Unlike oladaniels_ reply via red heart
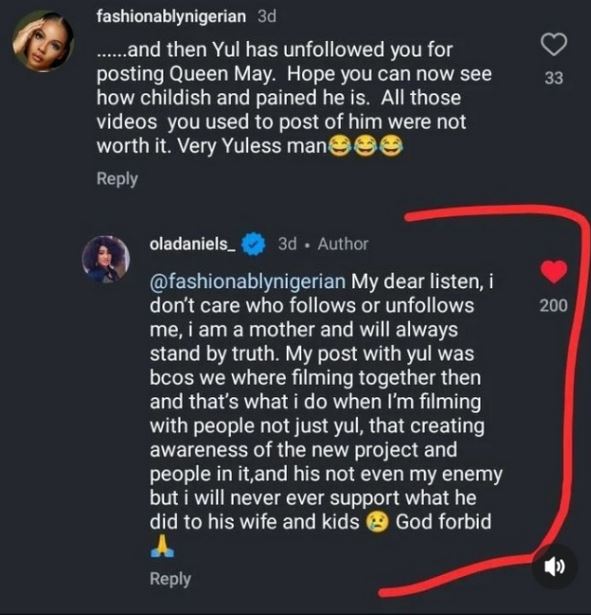The height and width of the screenshot is (615, 591). [554, 271]
